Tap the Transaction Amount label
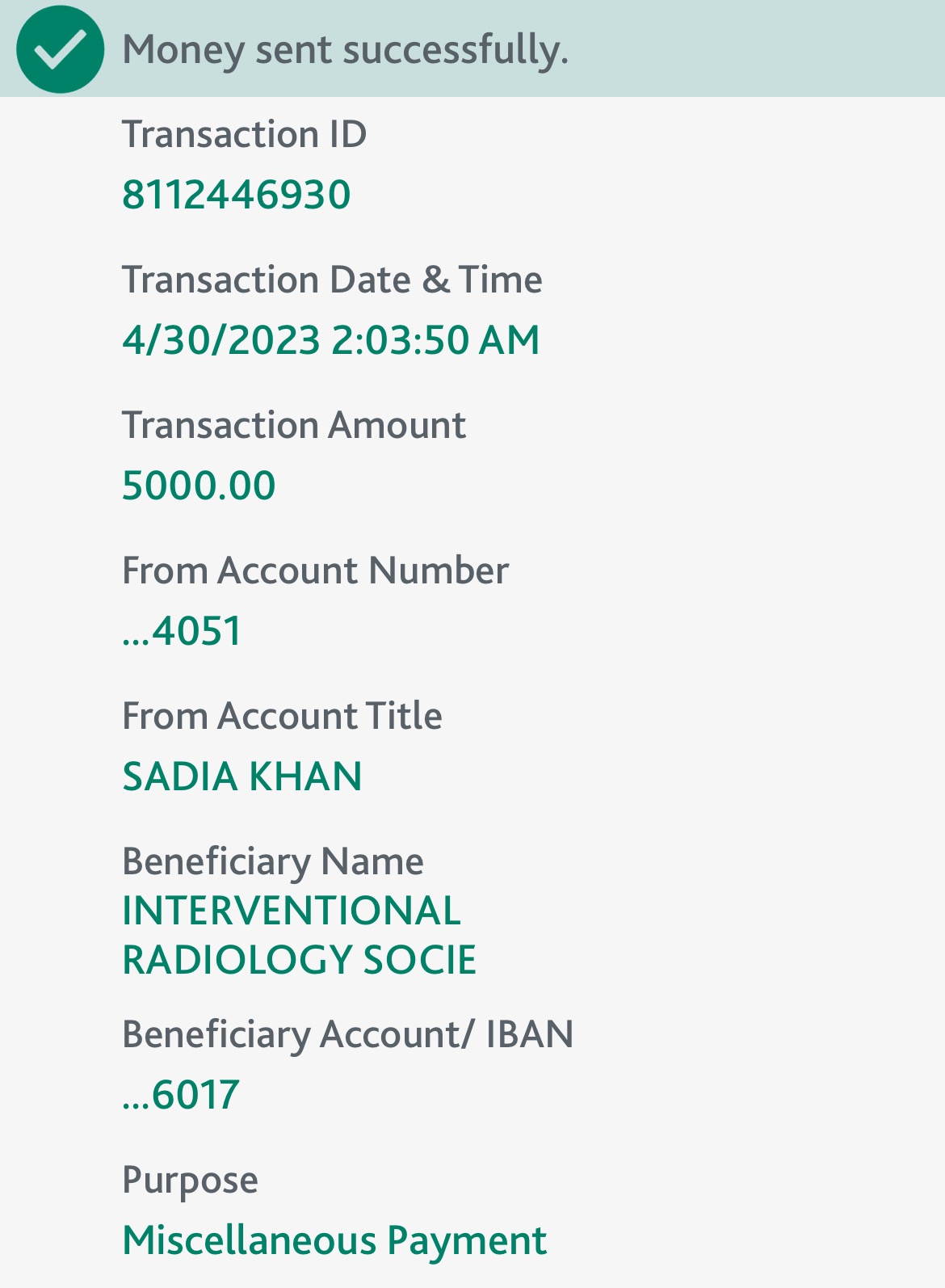The width and height of the screenshot is (945, 1288). (x=294, y=425)
